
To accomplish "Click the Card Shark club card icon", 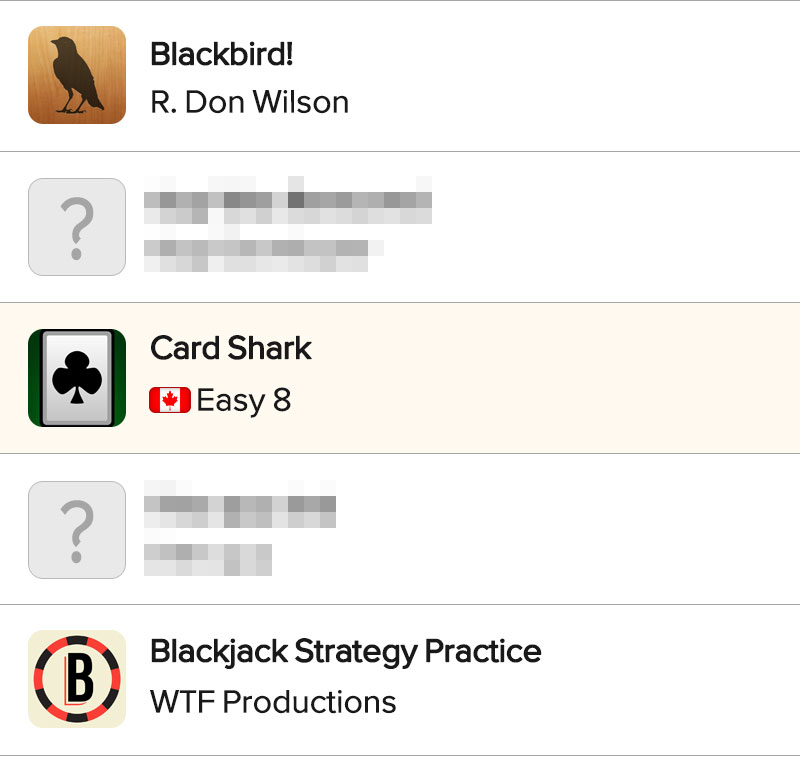I will [77, 378].
